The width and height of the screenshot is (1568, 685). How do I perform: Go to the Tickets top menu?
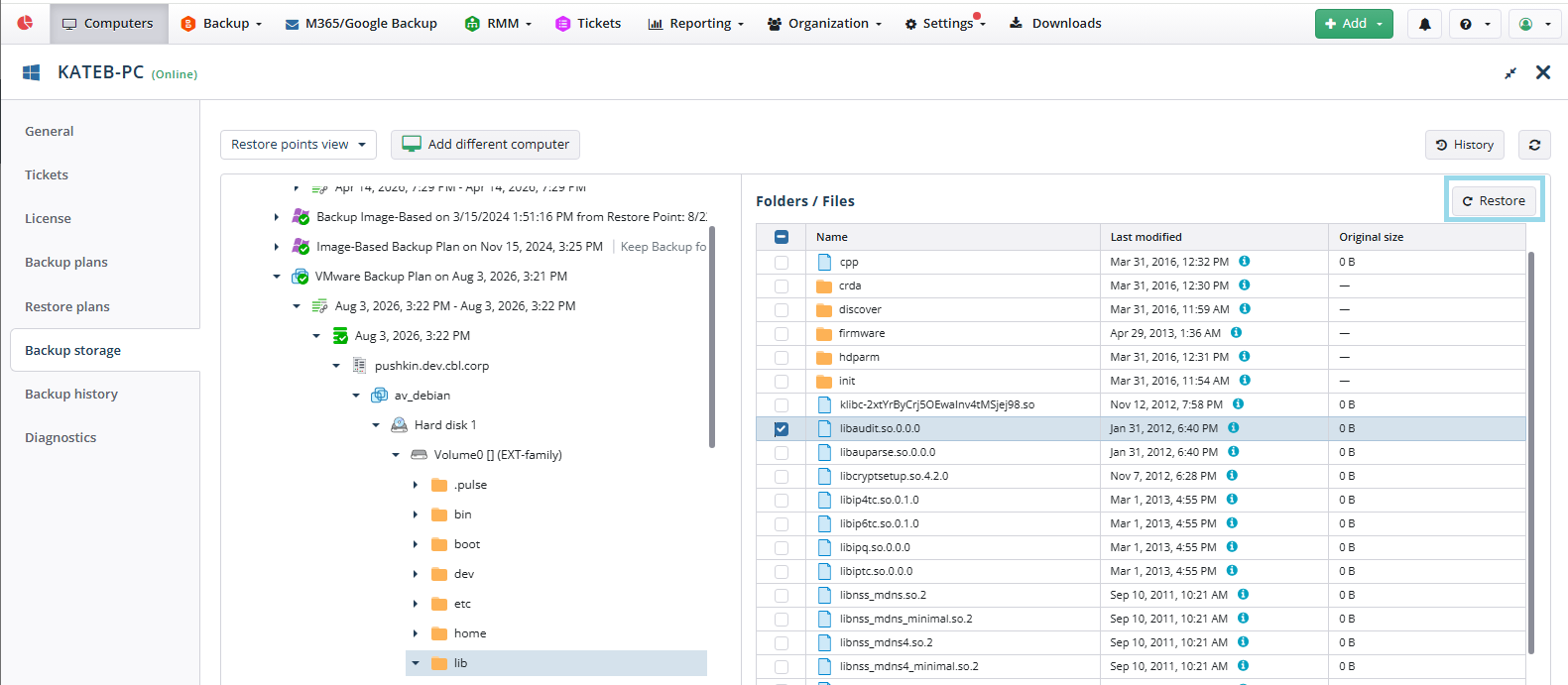588,24
